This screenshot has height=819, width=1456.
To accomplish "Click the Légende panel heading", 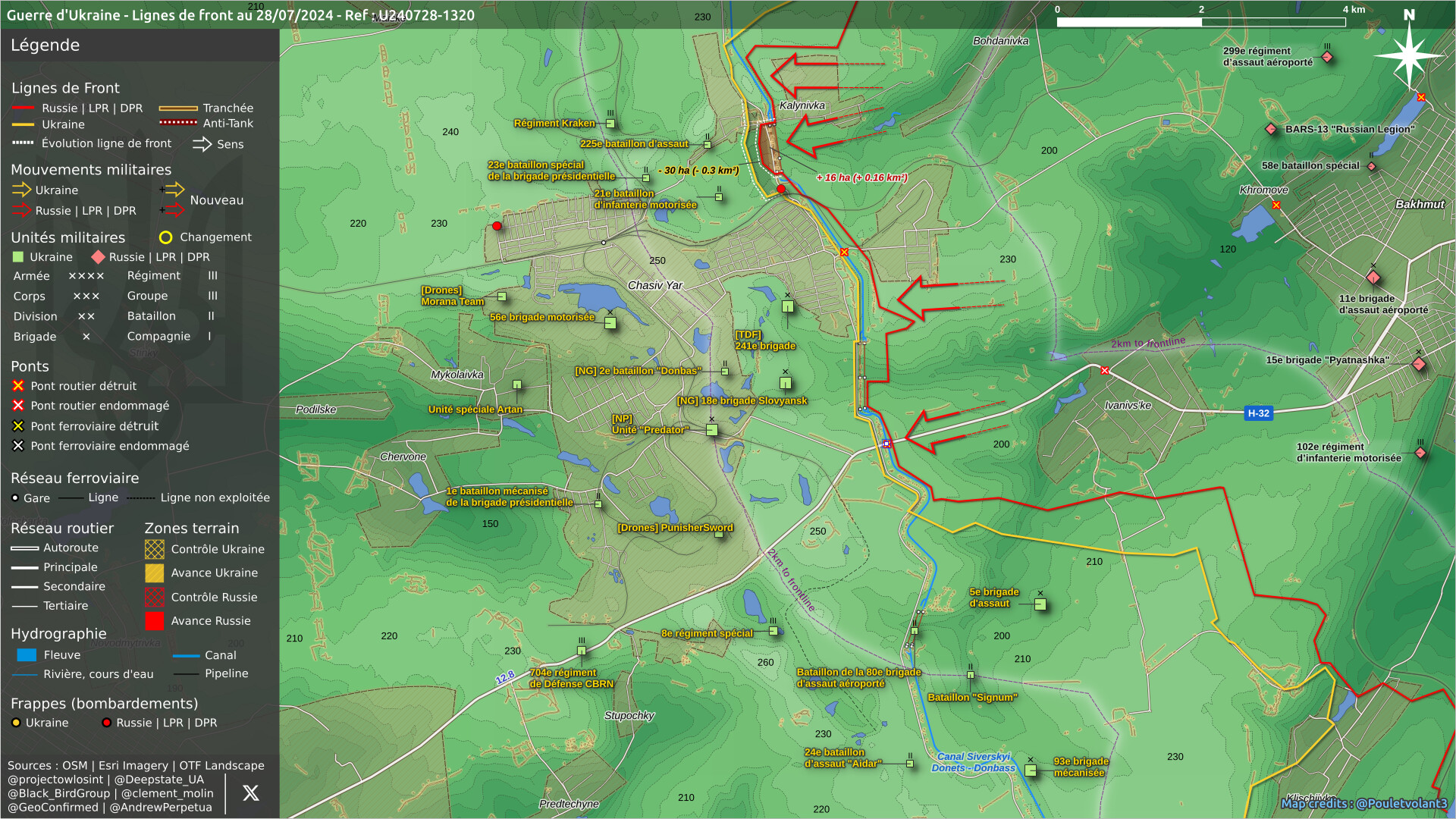I will point(45,45).
